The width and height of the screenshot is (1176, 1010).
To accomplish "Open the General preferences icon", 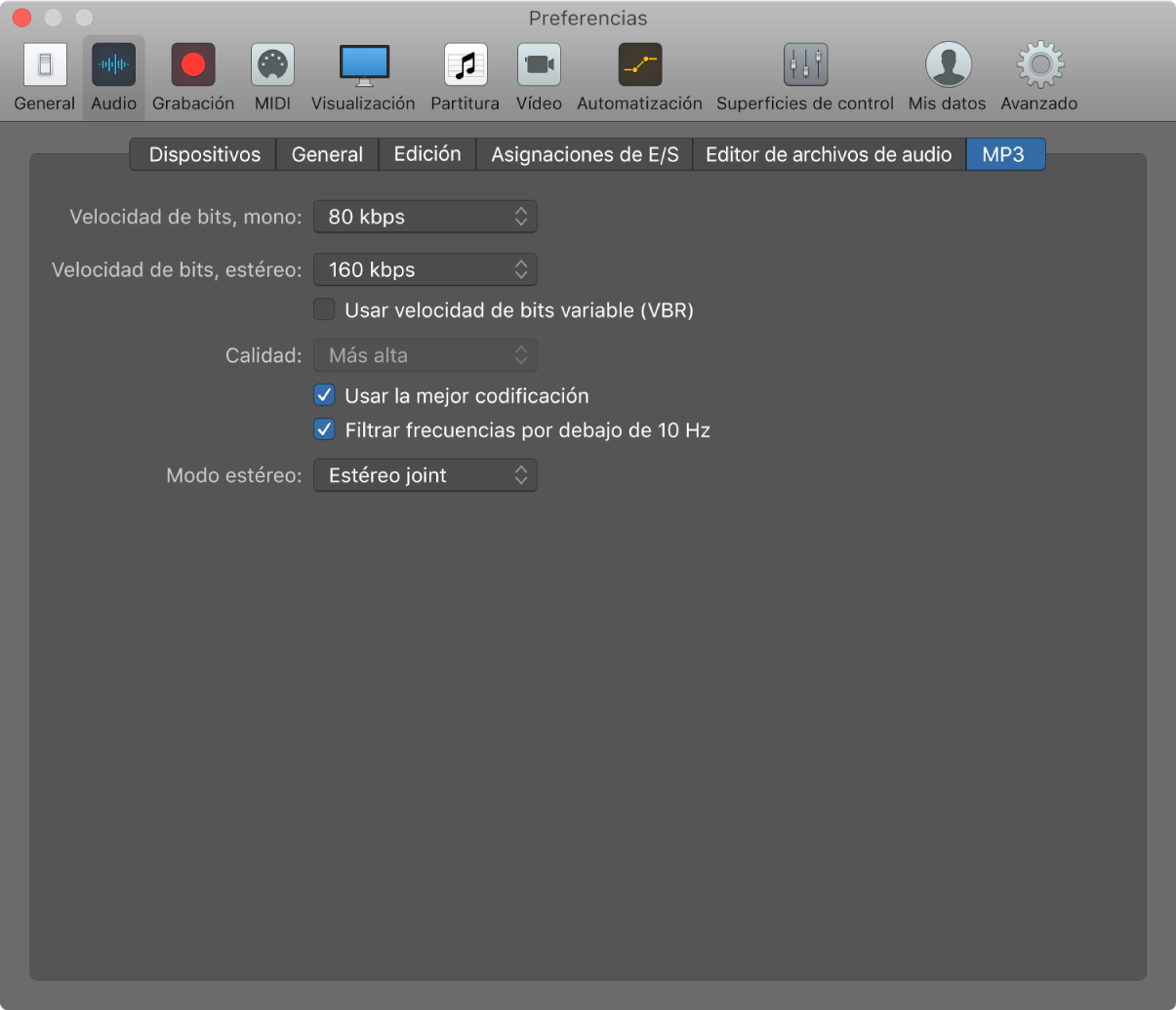I will (x=45, y=66).
